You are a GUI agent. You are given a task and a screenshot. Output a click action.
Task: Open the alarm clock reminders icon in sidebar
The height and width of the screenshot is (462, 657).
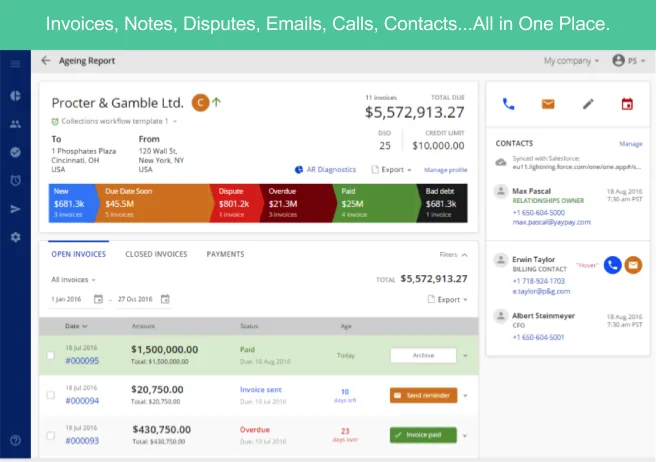tap(16, 181)
